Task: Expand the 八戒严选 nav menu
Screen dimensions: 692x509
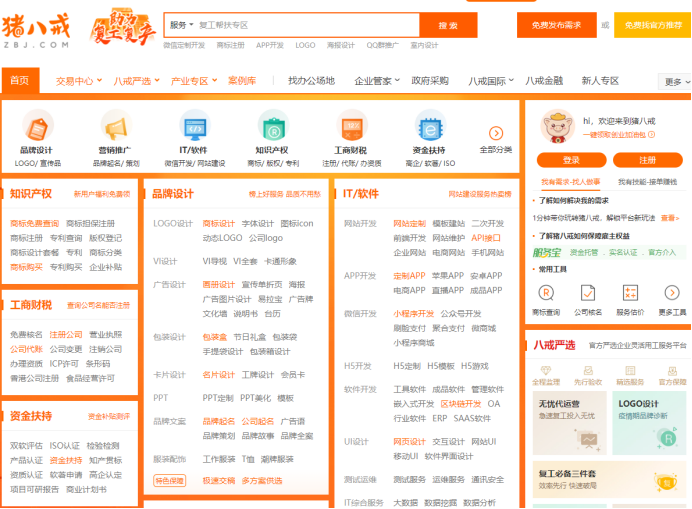Action: click(x=136, y=81)
